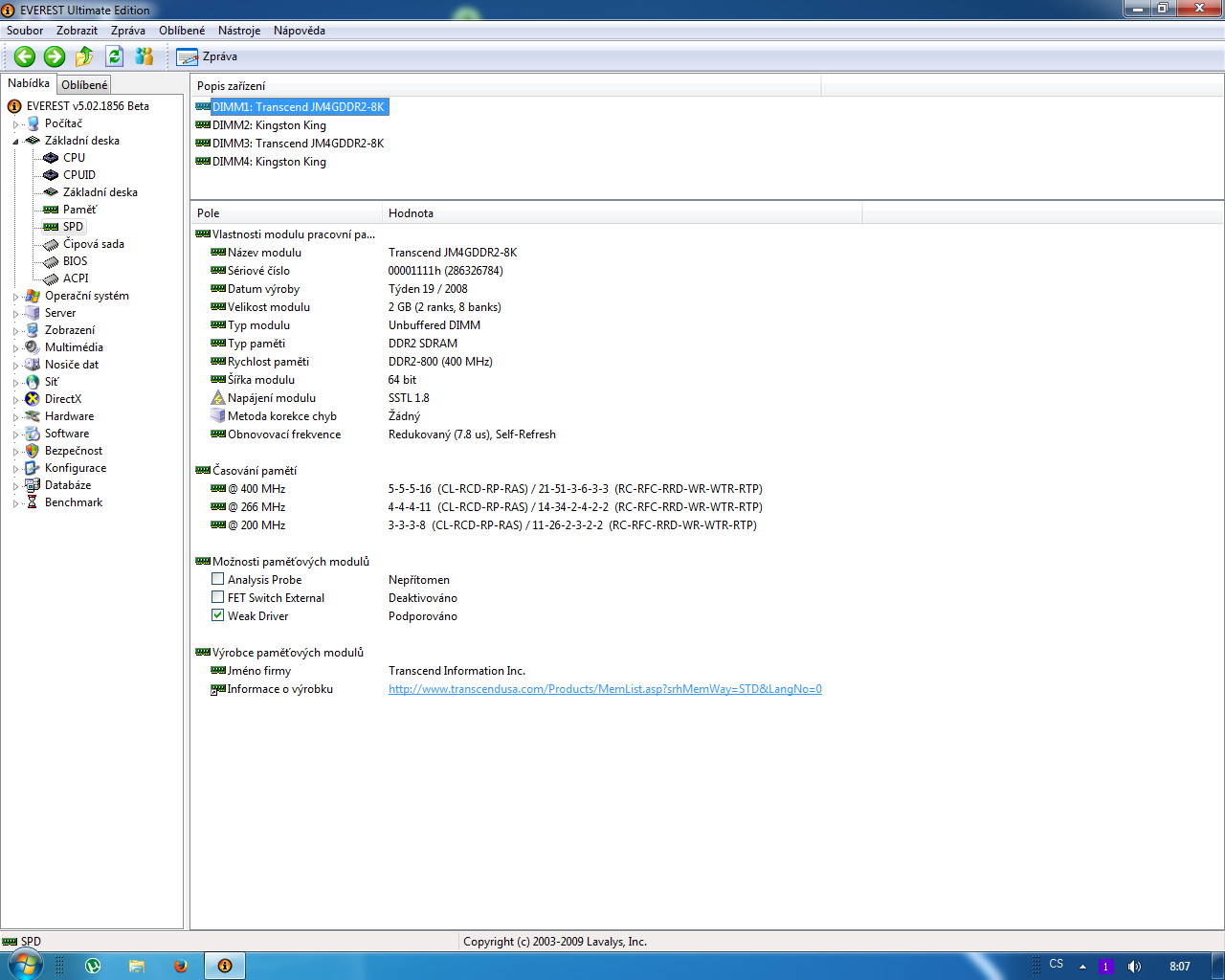Click the volume speaker tray icon

coord(1134,966)
